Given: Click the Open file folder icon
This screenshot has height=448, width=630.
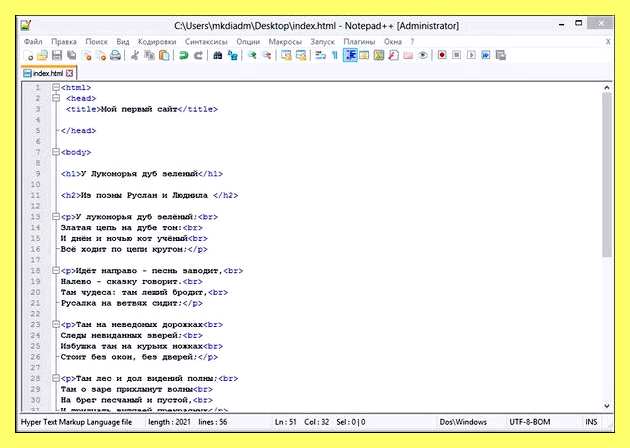Looking at the screenshot, I should point(42,55).
